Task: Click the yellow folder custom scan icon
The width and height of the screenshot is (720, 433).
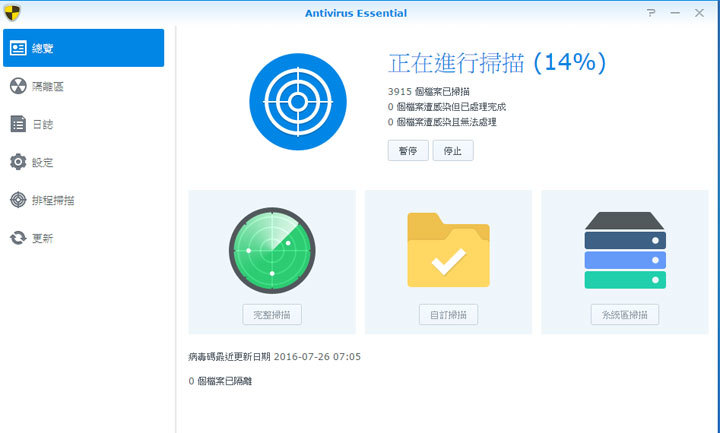Action: [x=449, y=250]
